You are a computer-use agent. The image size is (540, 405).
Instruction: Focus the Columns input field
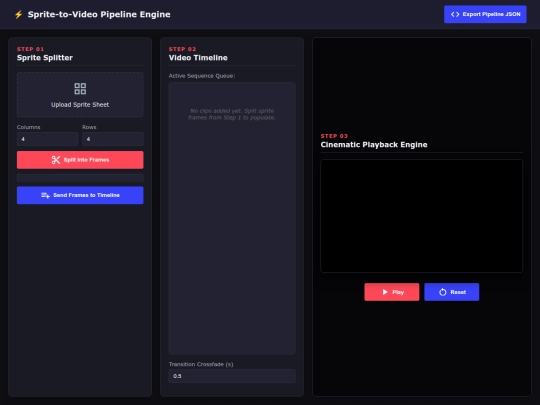tap(47, 139)
